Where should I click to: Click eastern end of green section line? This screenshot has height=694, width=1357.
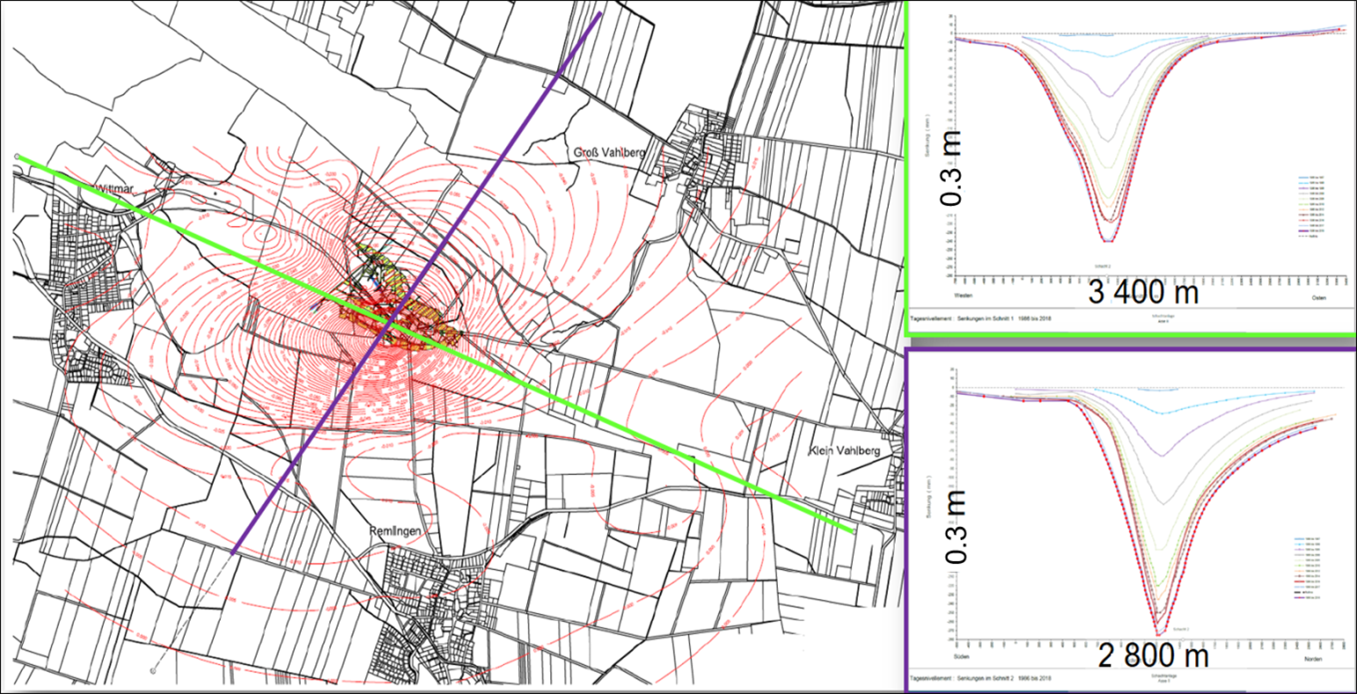point(853,531)
